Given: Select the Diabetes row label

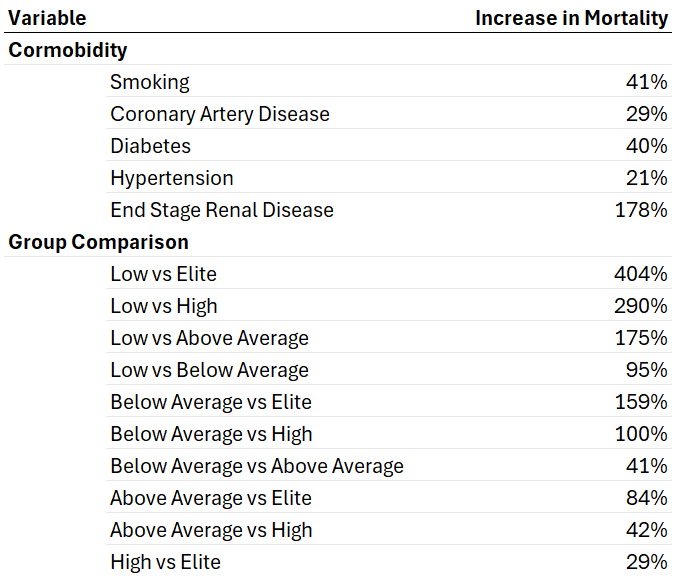Looking at the screenshot, I should [x=150, y=146].
